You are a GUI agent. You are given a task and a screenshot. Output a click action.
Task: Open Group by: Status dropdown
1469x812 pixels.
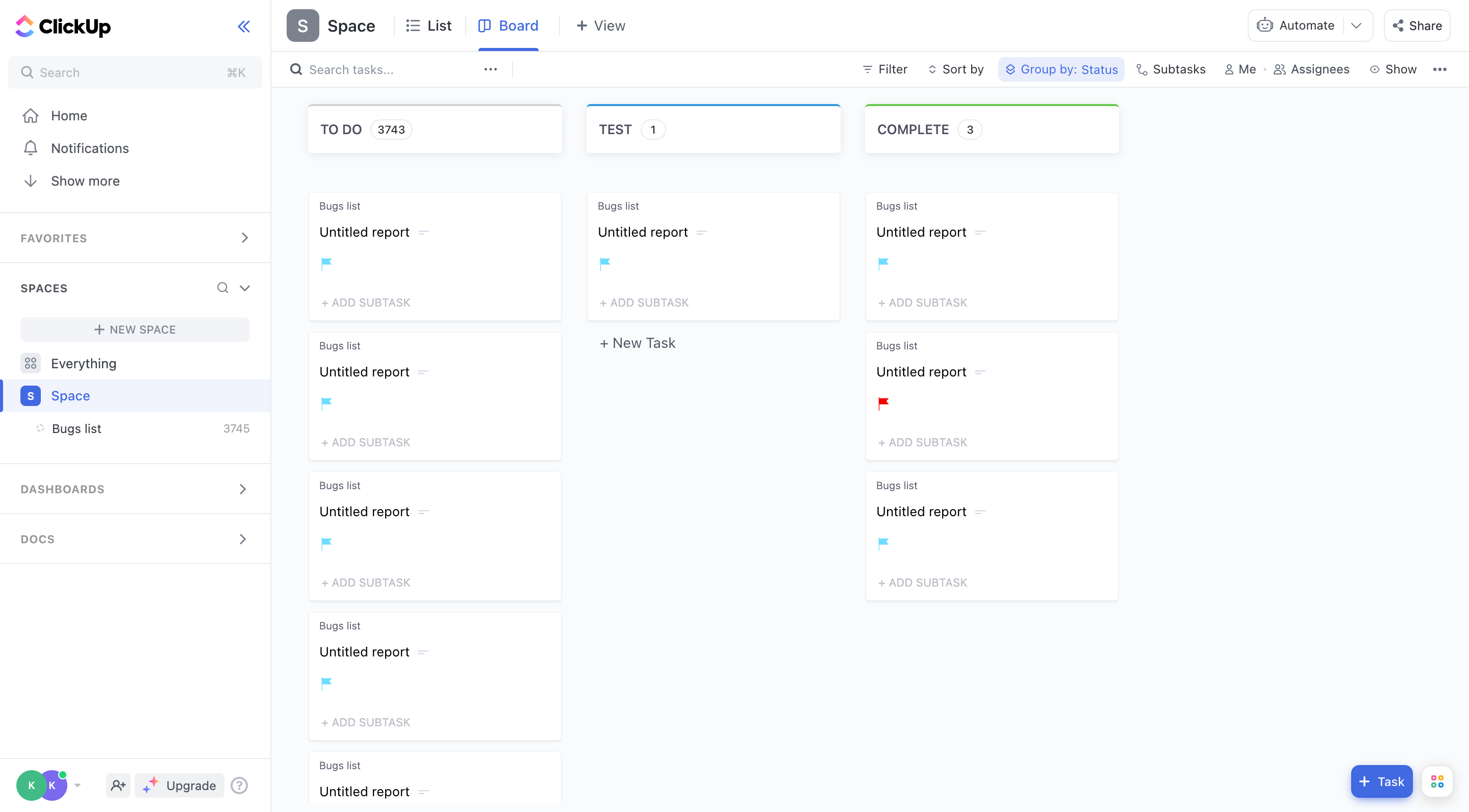pyautogui.click(x=1061, y=69)
